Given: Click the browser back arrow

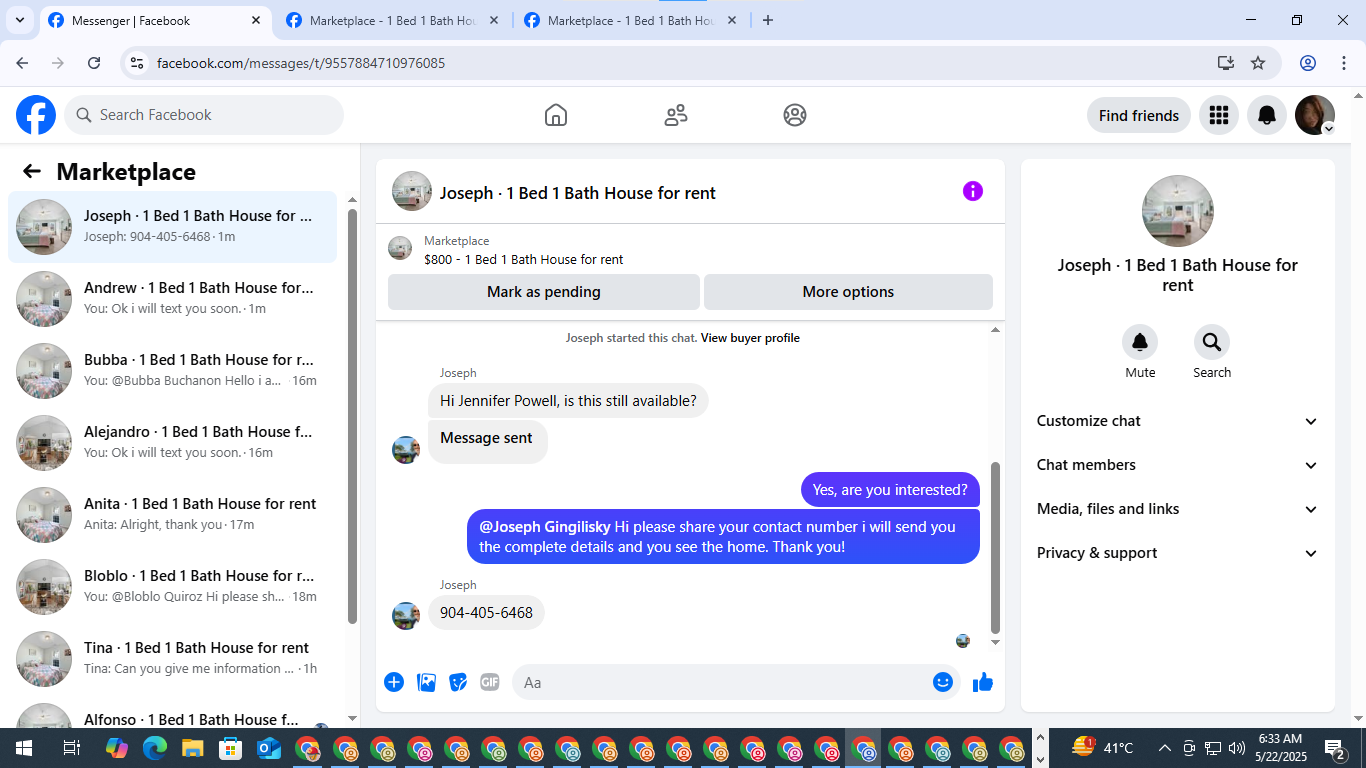Looking at the screenshot, I should [22, 63].
